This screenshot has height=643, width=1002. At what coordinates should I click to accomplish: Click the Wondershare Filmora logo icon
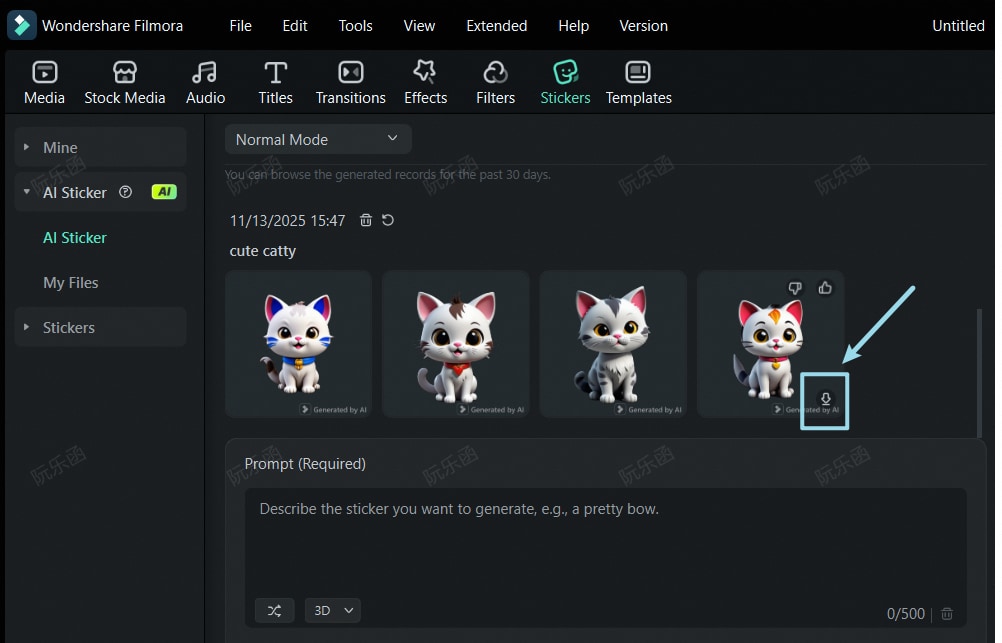click(21, 26)
